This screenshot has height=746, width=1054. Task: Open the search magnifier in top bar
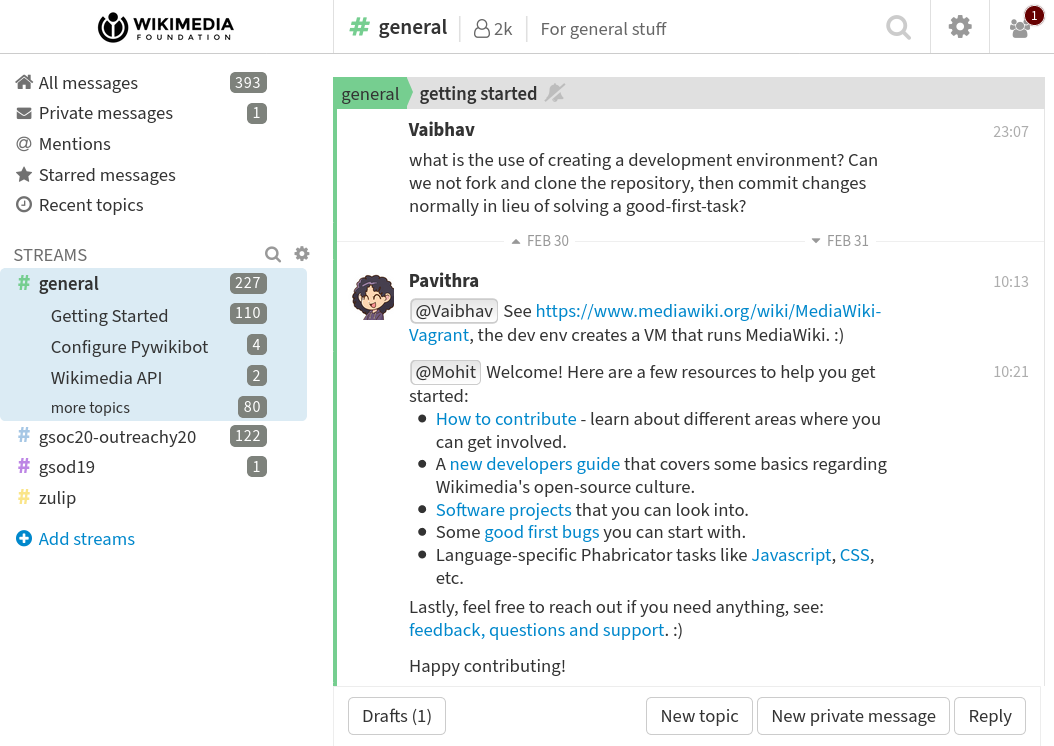coord(898,28)
